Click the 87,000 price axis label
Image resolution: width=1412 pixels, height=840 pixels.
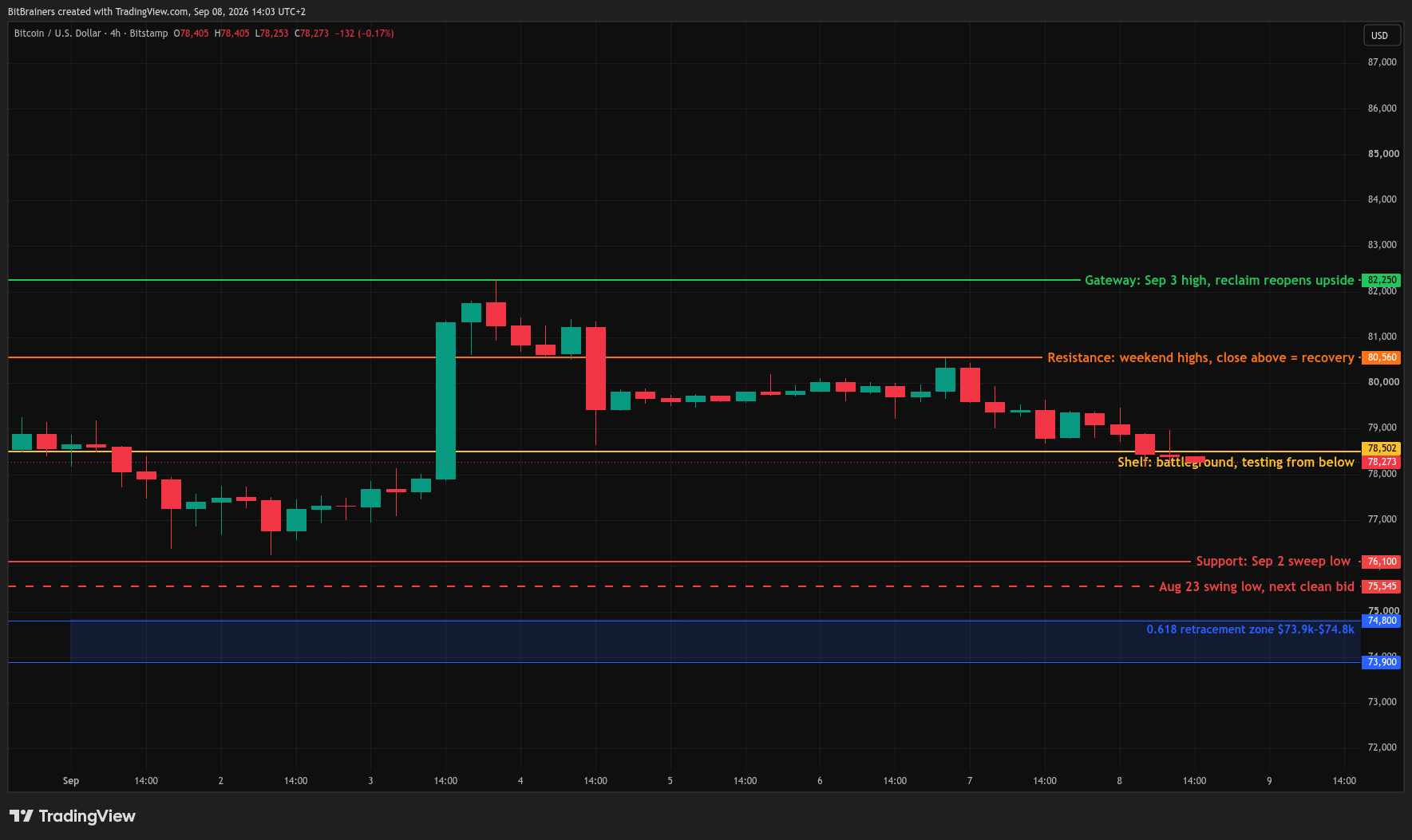[x=1382, y=62]
